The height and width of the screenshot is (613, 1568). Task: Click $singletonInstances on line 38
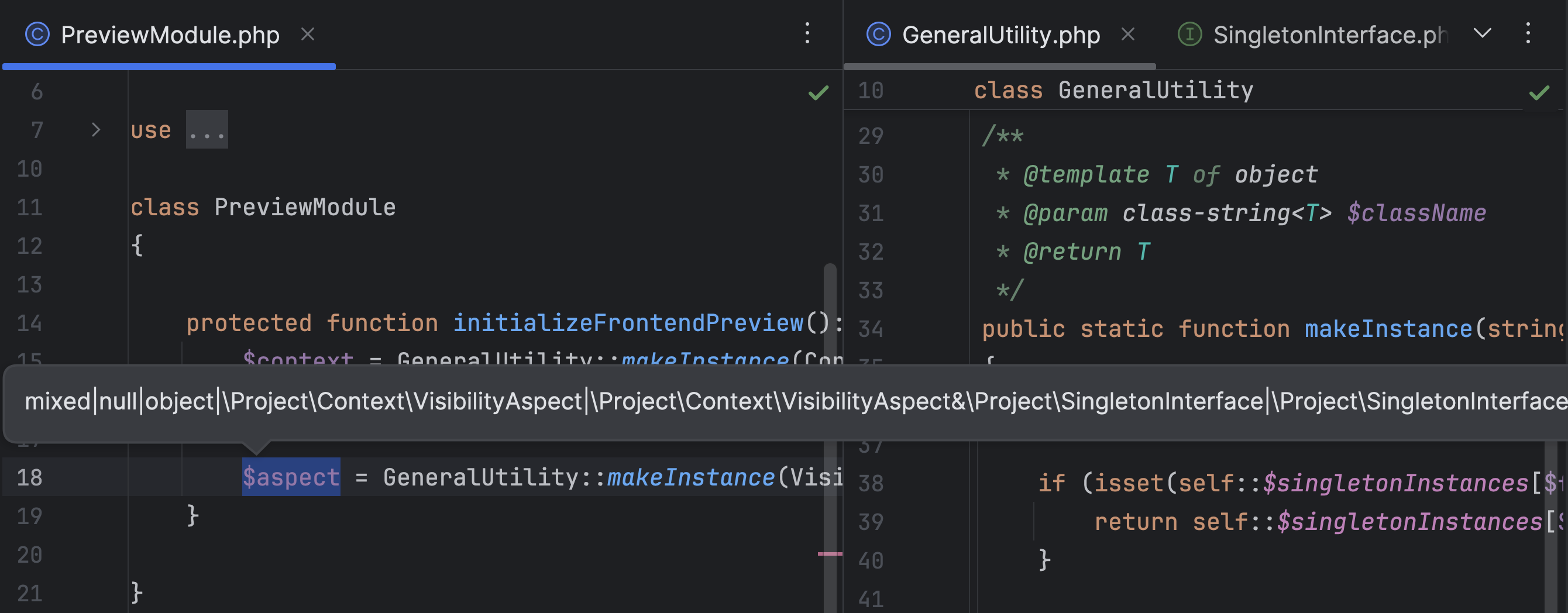pyautogui.click(x=1395, y=483)
